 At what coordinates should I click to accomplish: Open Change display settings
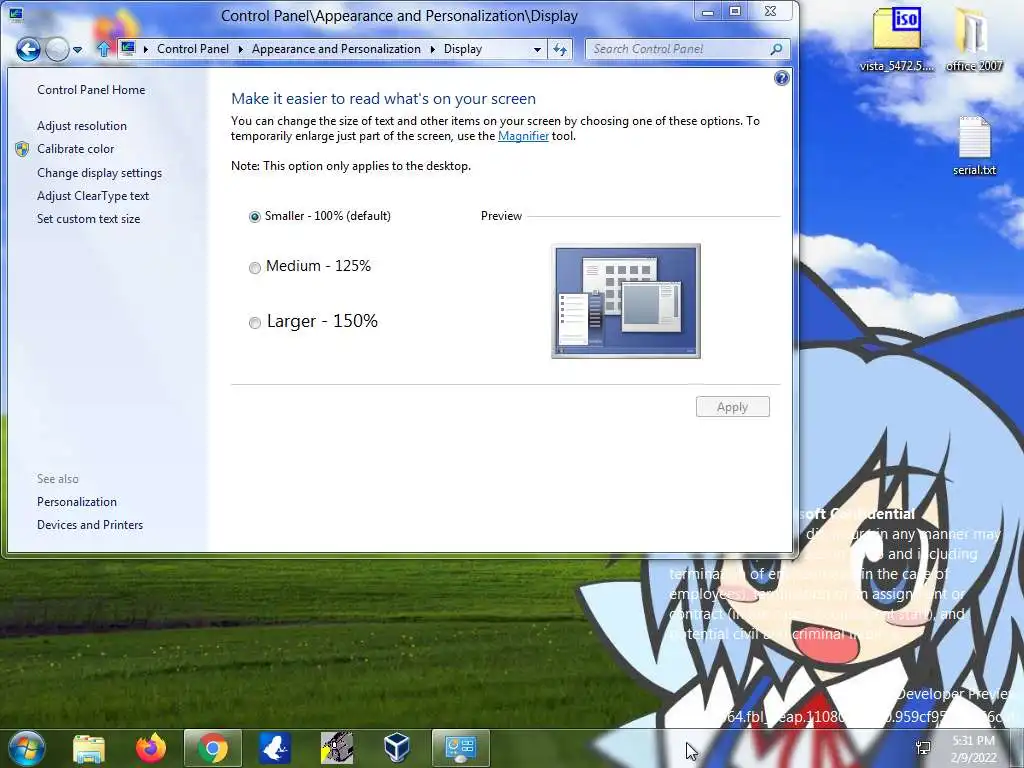(x=99, y=173)
